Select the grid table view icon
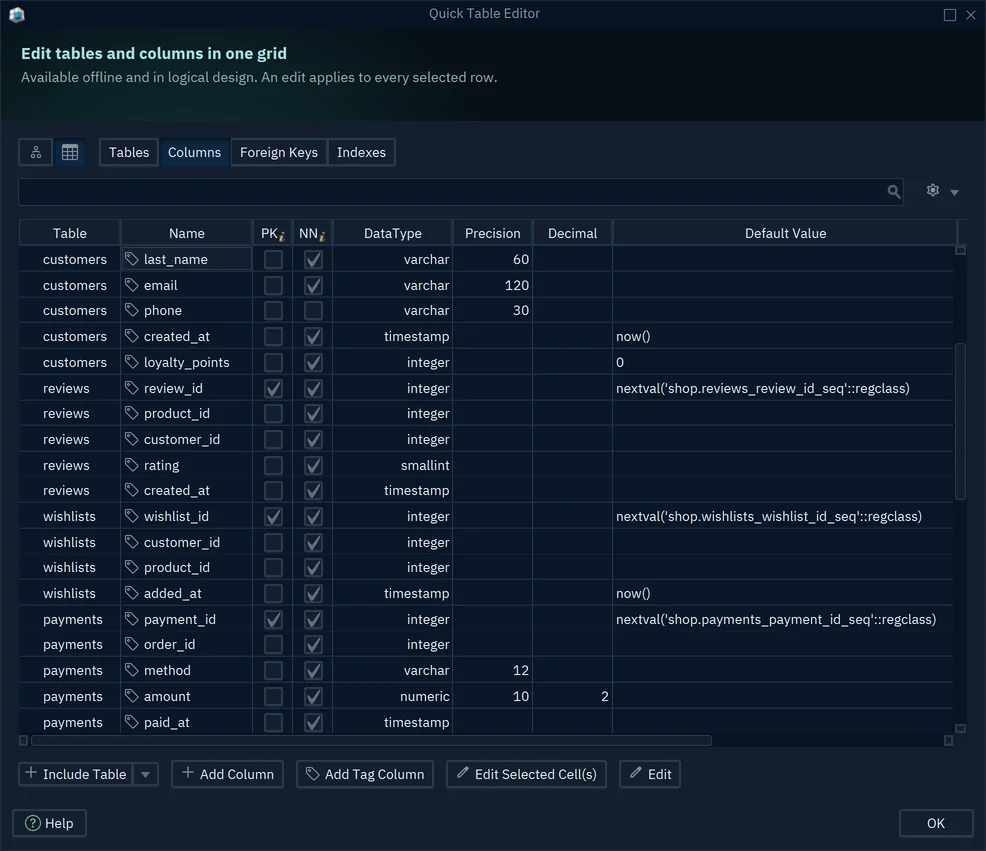986x851 pixels. (x=70, y=152)
